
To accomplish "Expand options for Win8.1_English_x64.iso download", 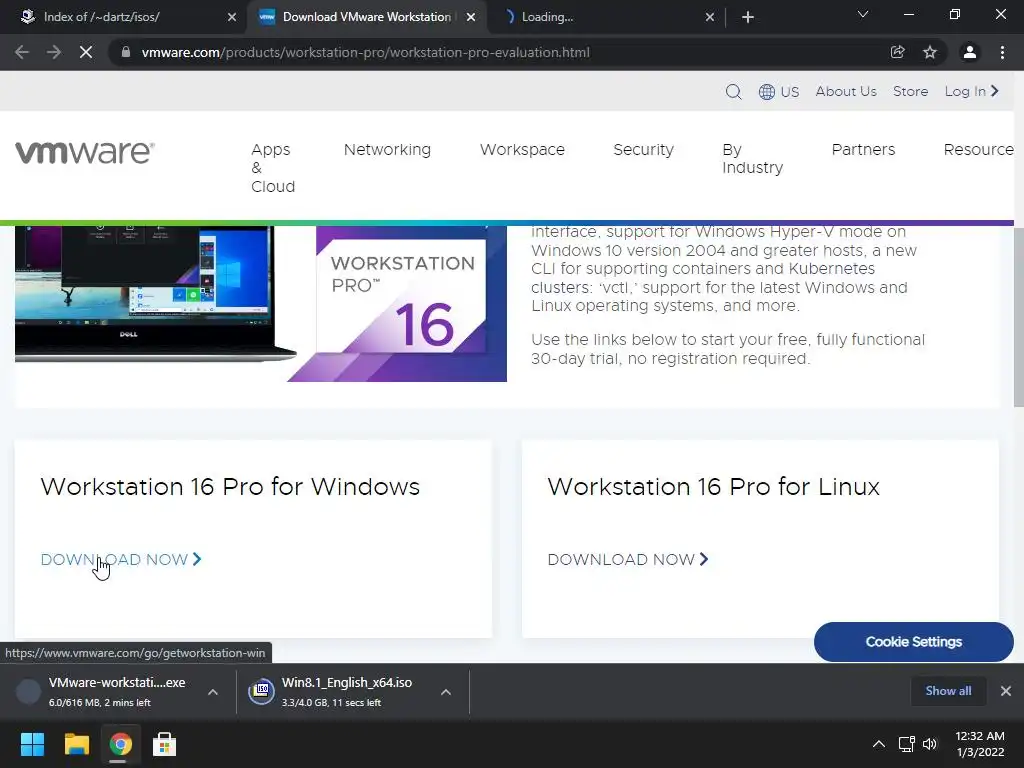I will click(x=446, y=692).
